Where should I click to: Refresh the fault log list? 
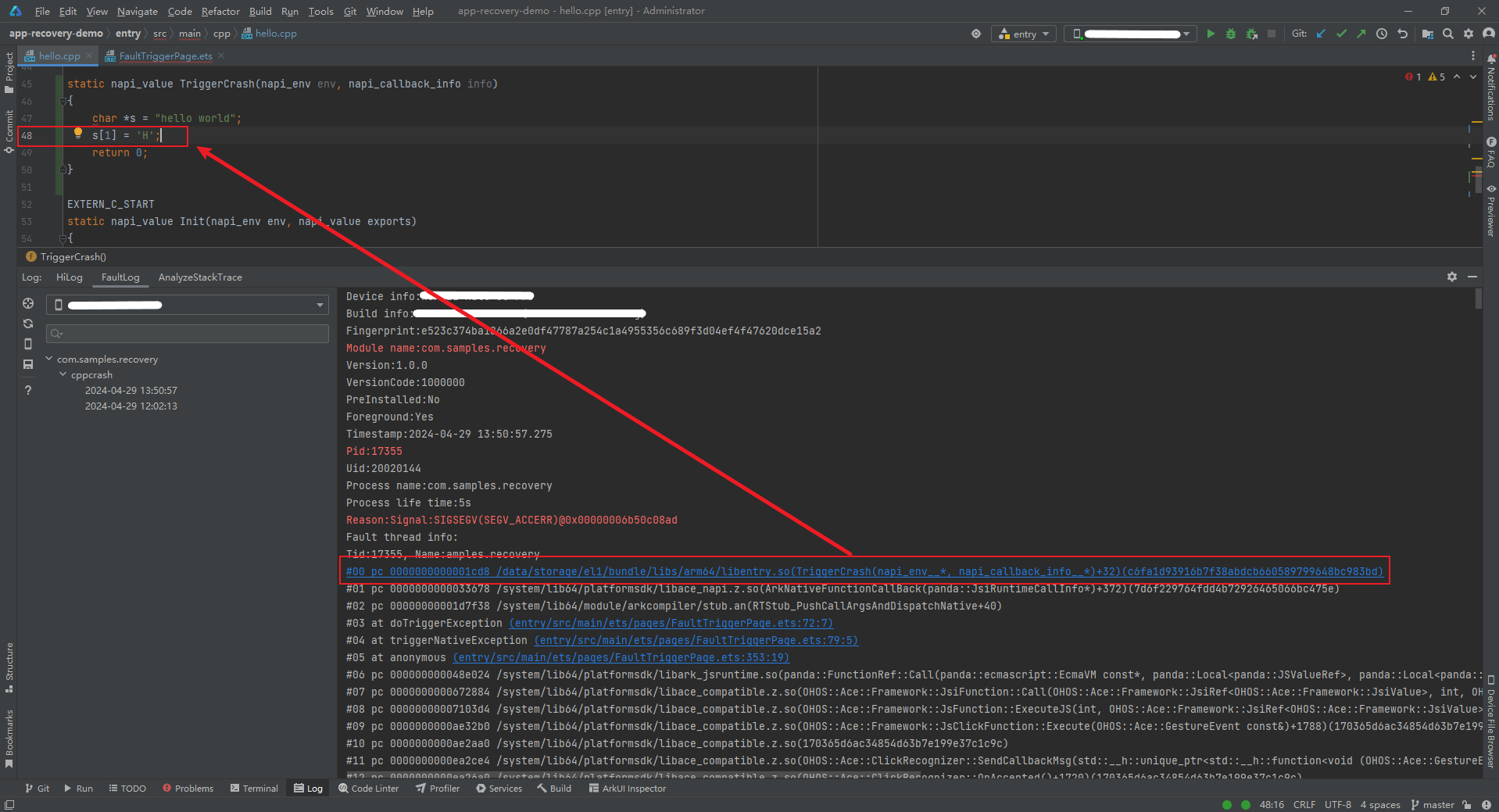[x=28, y=324]
